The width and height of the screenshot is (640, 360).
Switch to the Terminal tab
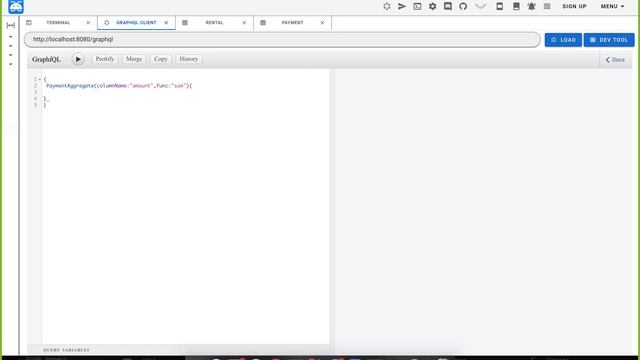click(x=58, y=22)
